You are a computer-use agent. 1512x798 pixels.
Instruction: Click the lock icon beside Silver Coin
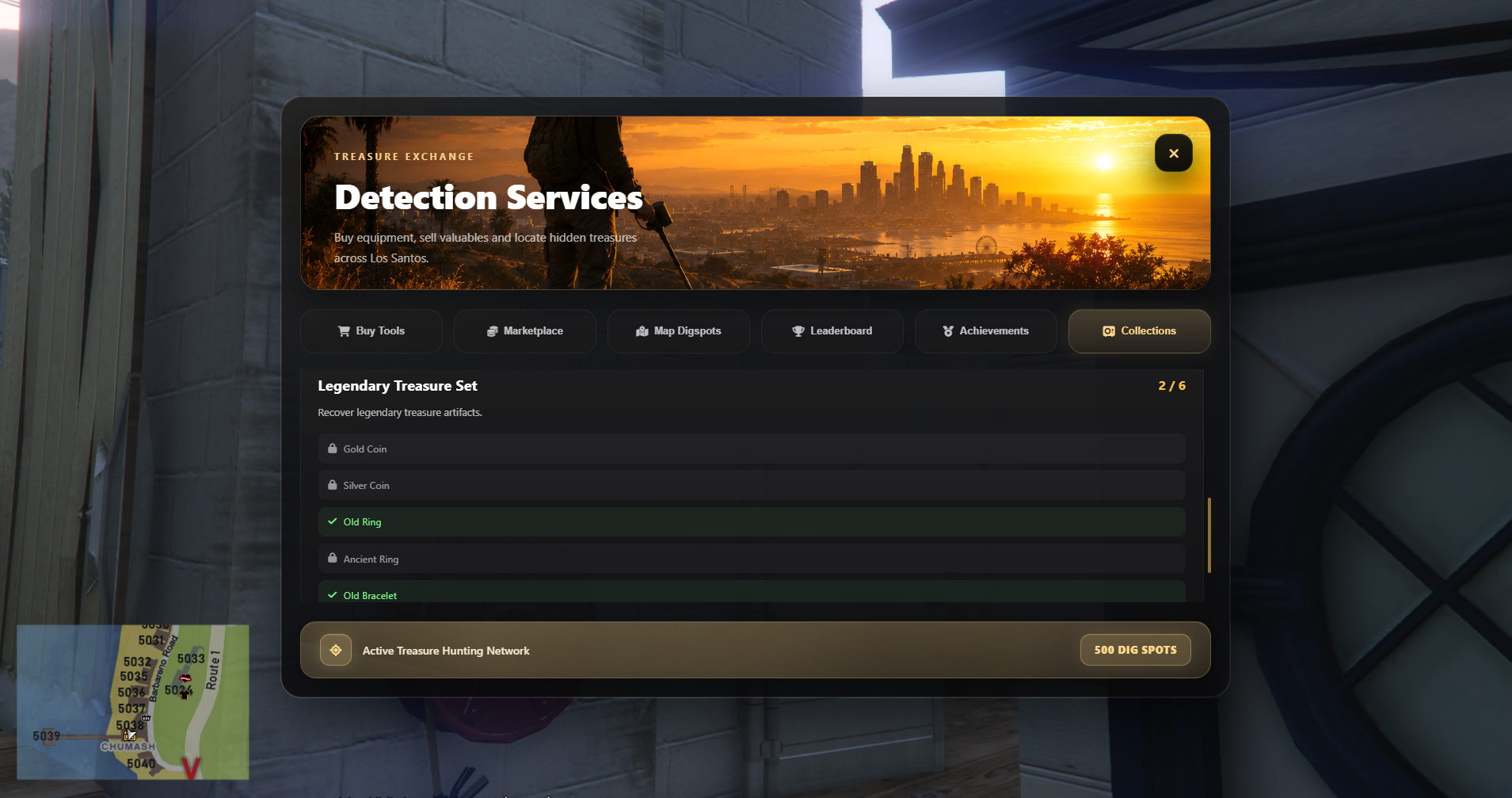click(x=333, y=485)
